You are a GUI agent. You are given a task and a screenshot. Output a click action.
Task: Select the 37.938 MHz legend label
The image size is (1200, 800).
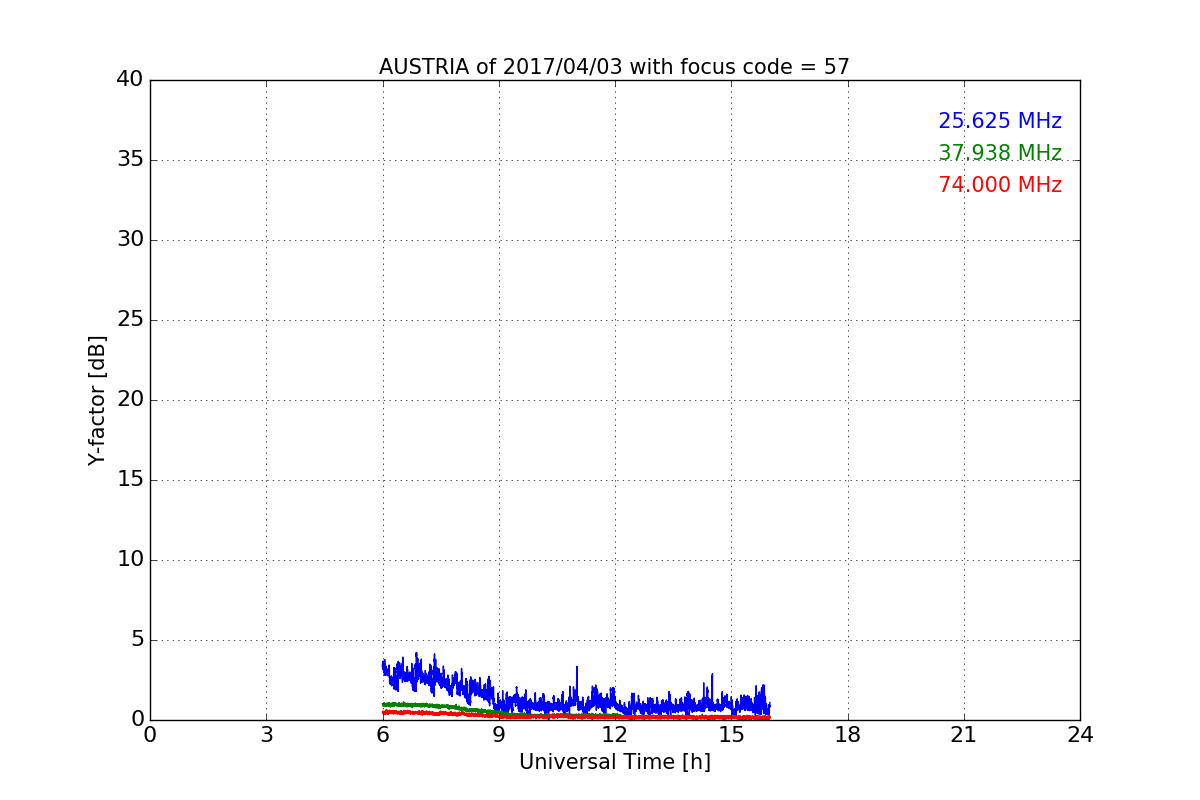click(x=1000, y=153)
